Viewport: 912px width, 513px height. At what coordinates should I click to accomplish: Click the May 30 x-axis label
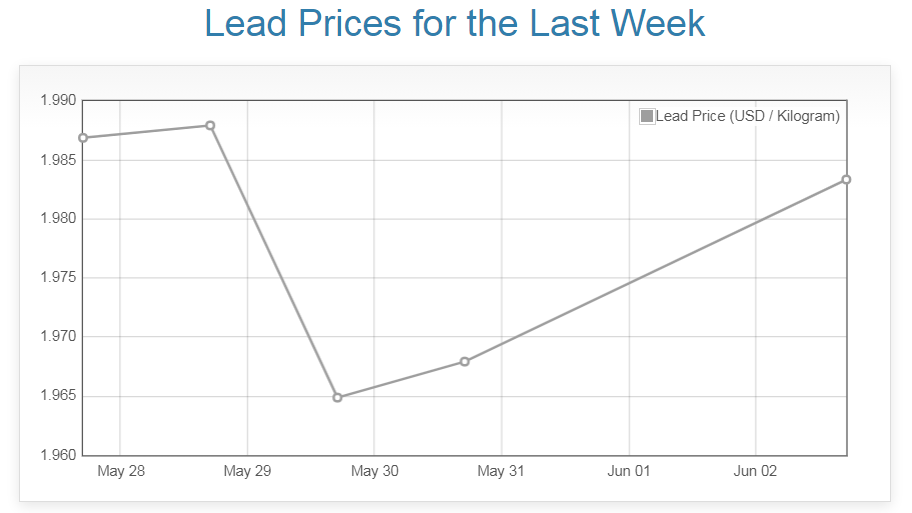(x=374, y=472)
